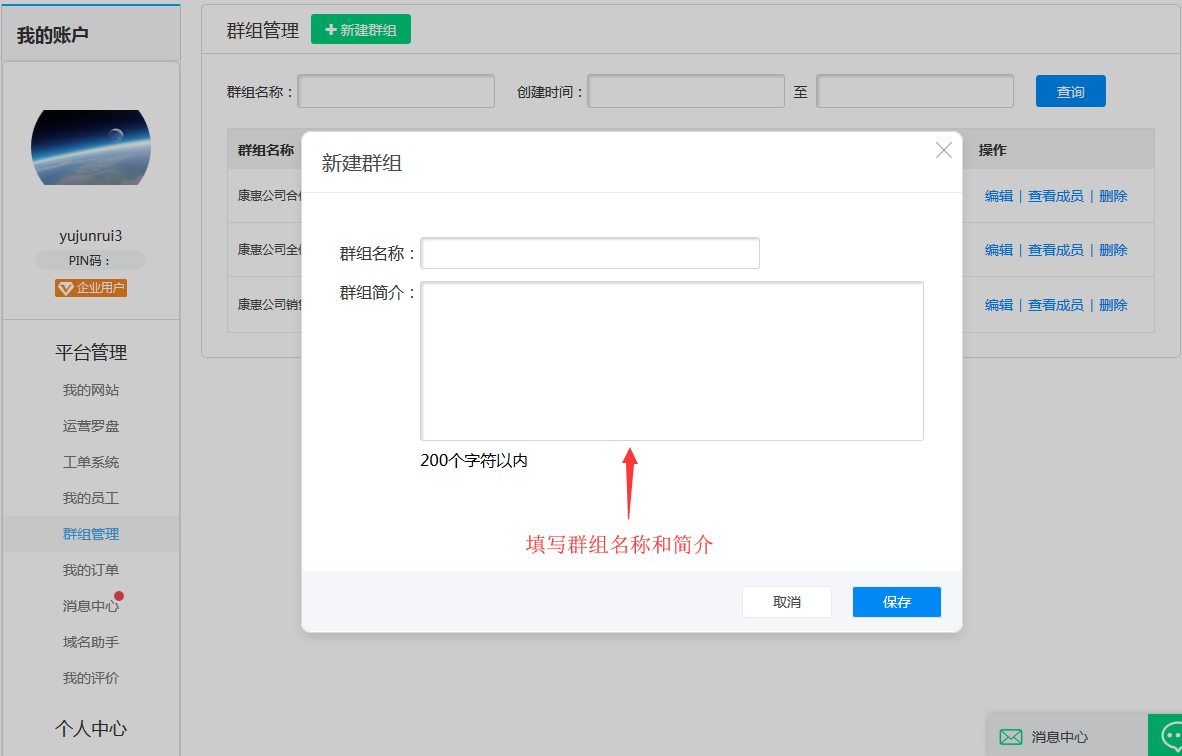1182x756 pixels.
Task: Open 运营罗盘 from the sidebar
Action: point(90,425)
